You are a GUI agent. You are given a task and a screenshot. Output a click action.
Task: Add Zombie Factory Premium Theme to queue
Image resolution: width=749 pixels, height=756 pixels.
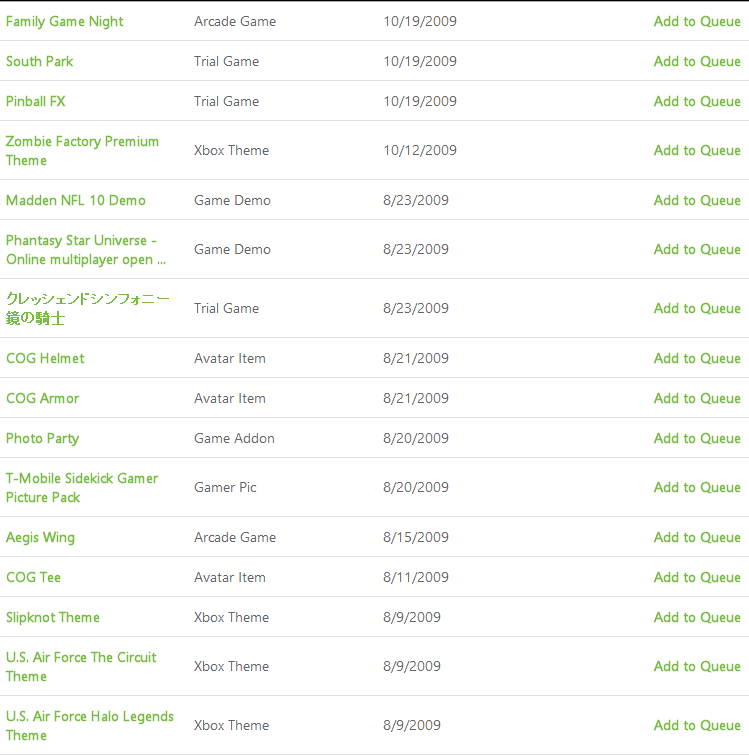[x=697, y=150]
